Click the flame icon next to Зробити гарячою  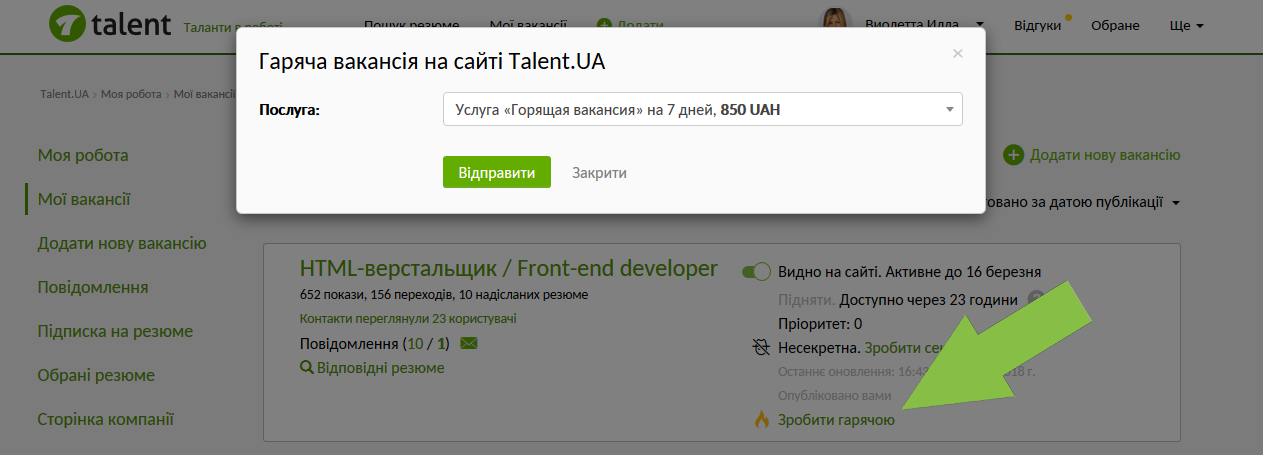[x=762, y=420]
